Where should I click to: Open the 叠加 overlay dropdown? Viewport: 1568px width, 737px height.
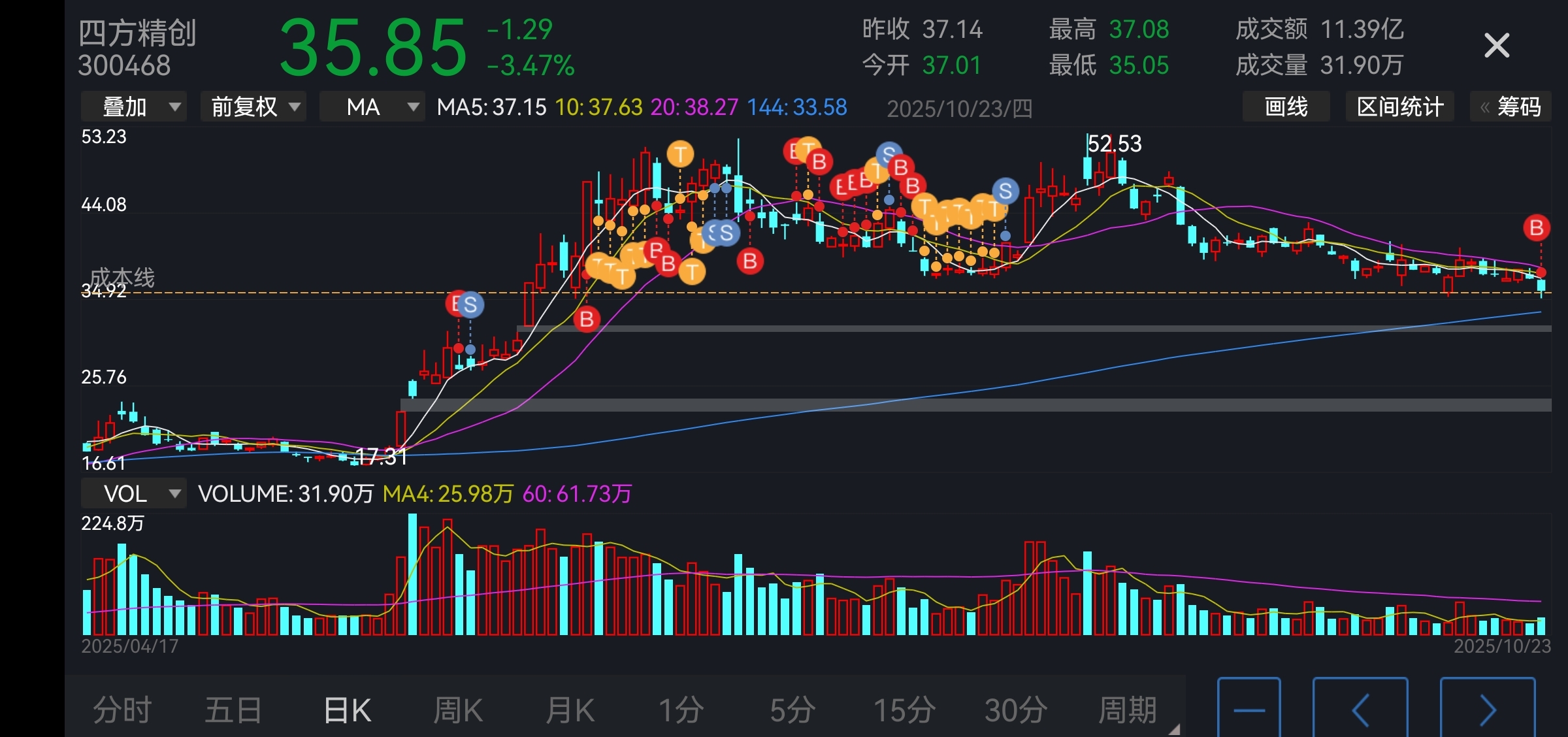[134, 106]
